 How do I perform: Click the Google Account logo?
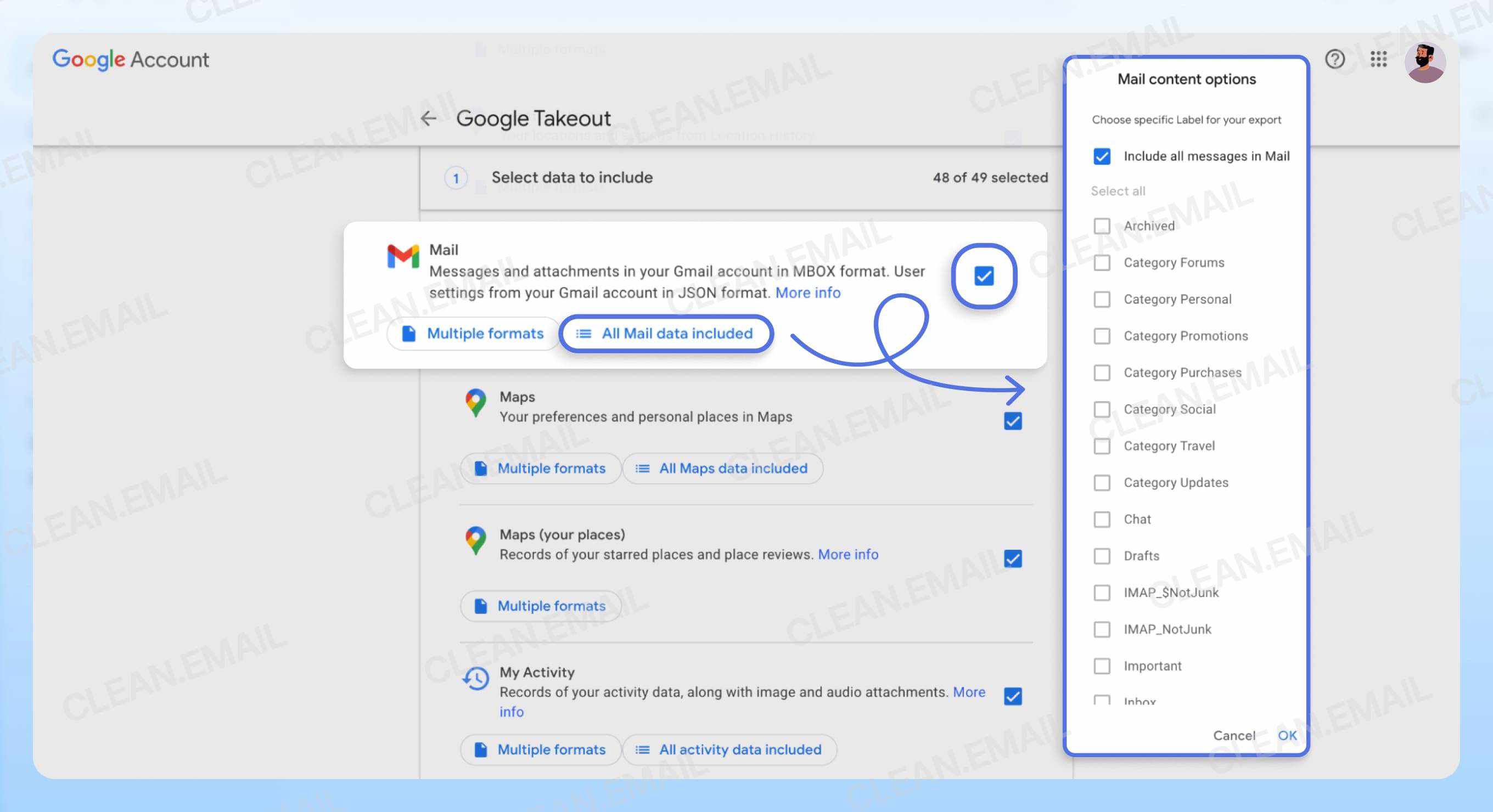(x=130, y=60)
